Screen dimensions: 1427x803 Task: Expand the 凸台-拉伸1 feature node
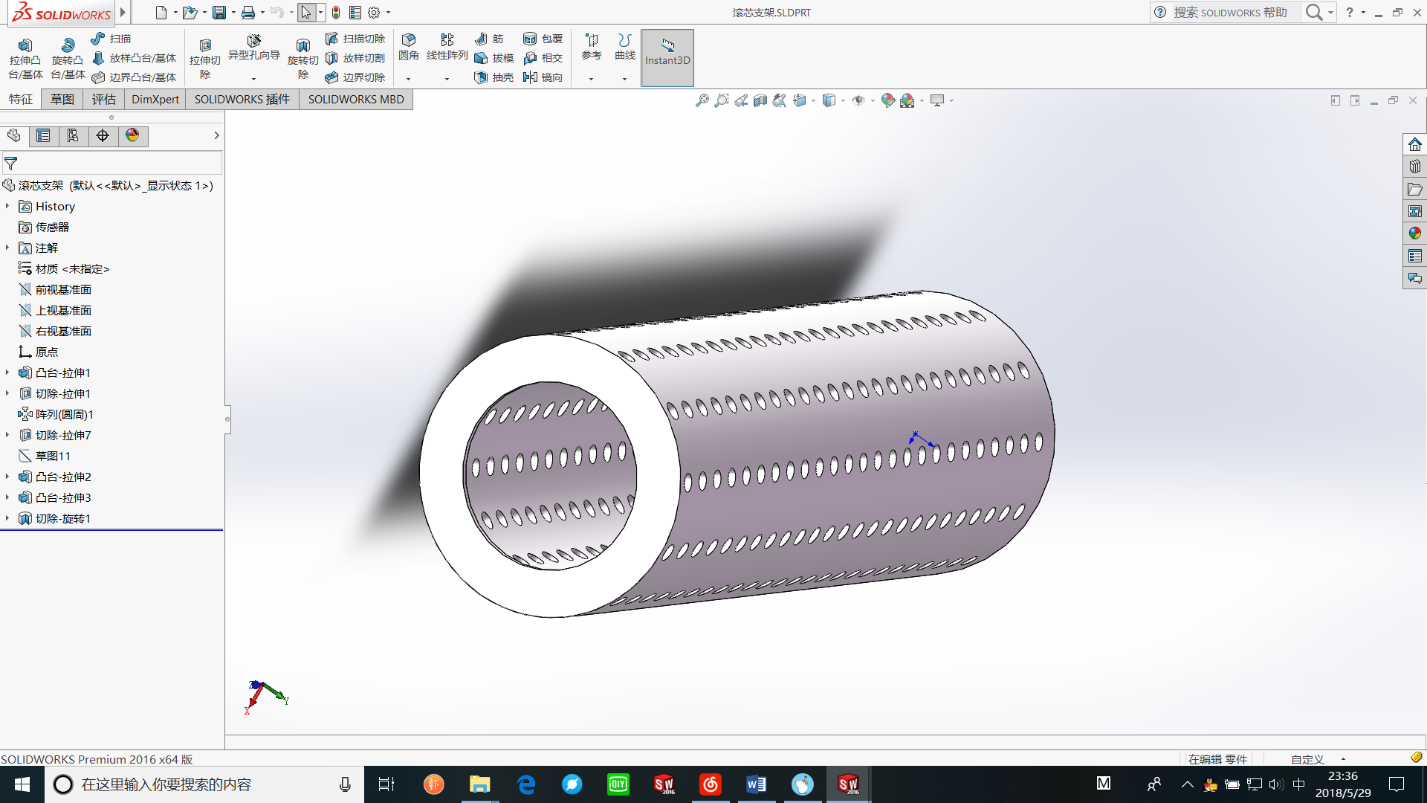tap(8, 373)
